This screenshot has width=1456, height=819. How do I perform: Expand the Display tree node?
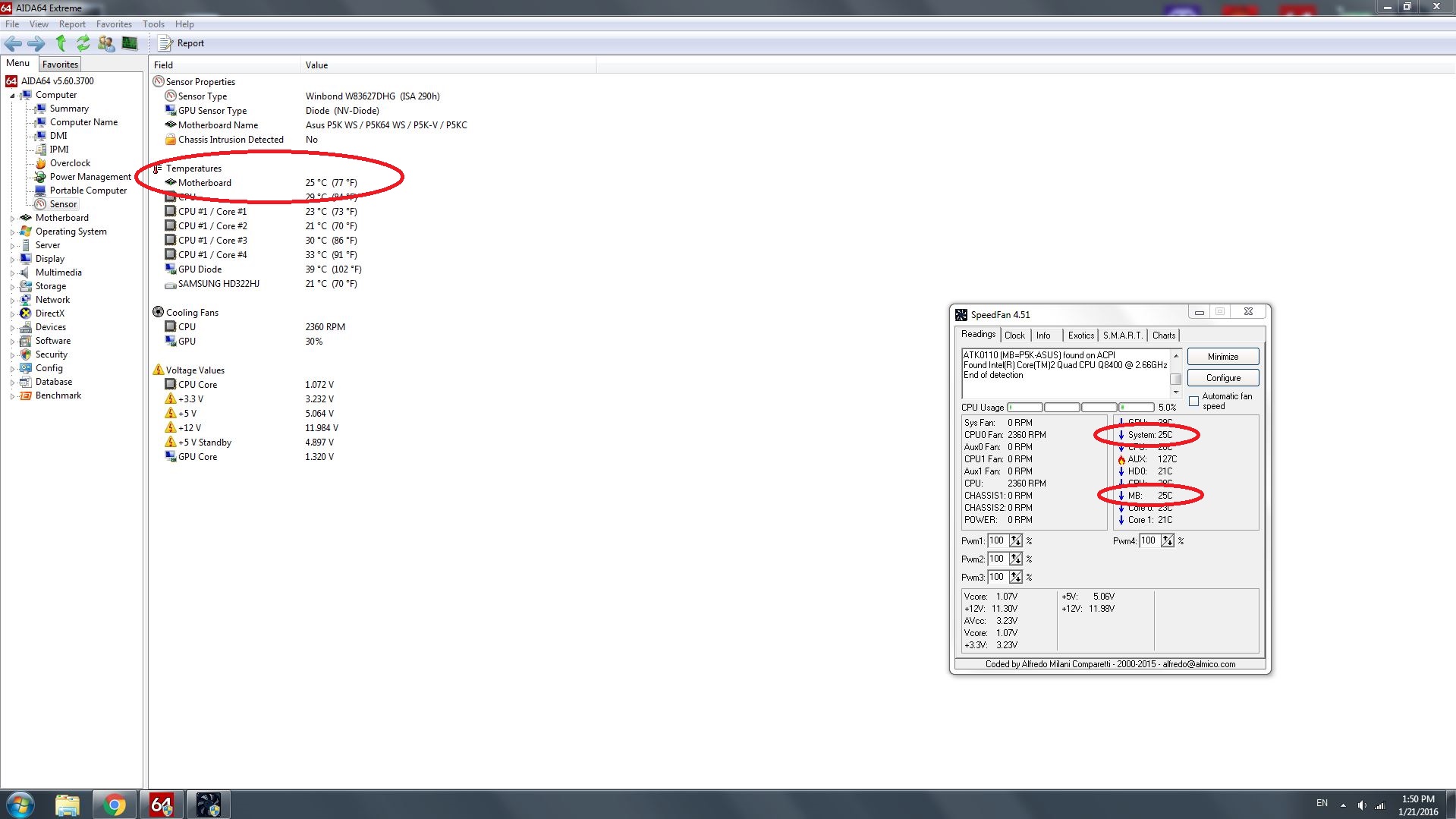[x=12, y=260]
